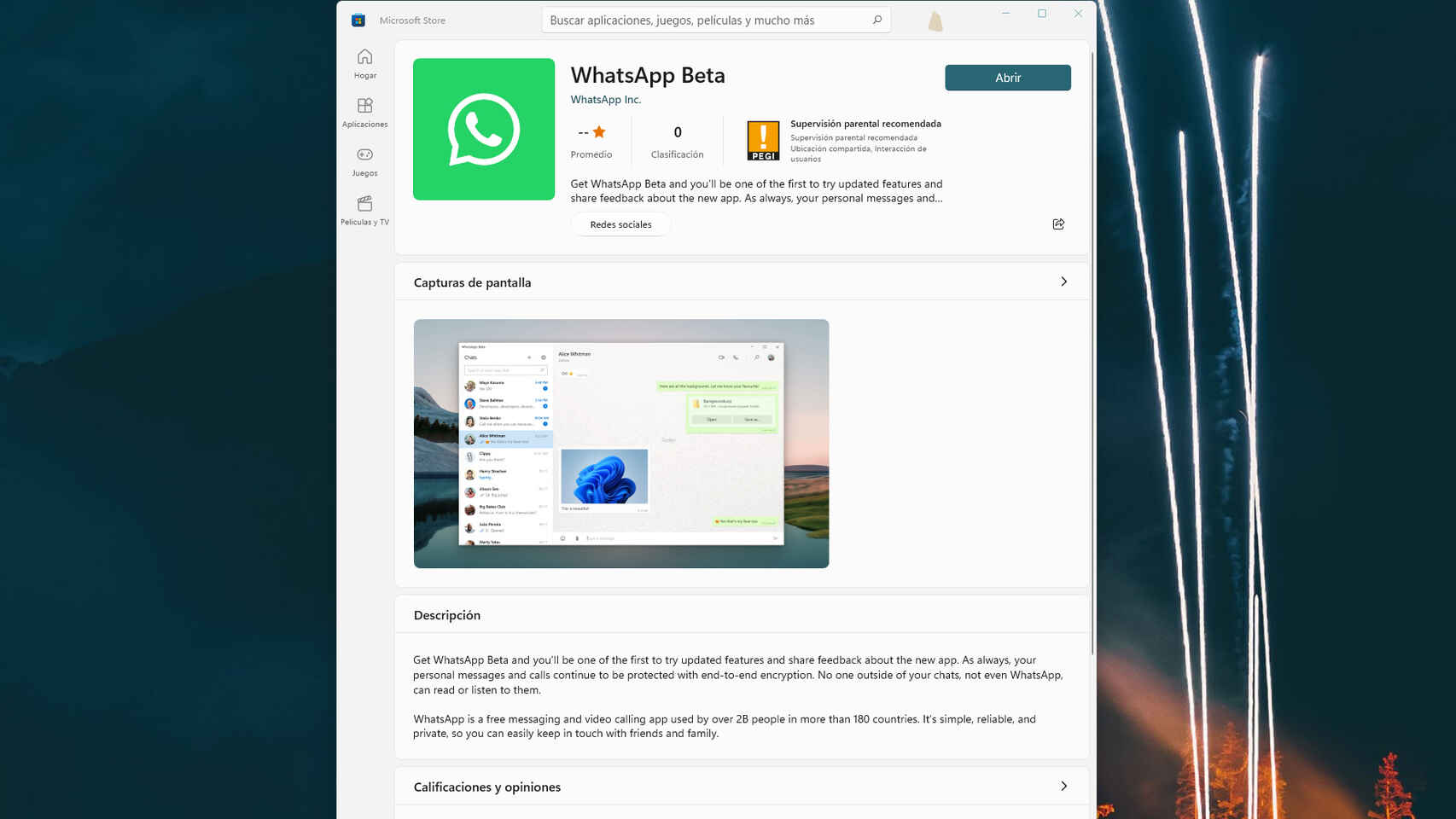Image resolution: width=1456 pixels, height=819 pixels.
Task: Expand Calificaciones y opiniones chevron
Action: [1063, 786]
